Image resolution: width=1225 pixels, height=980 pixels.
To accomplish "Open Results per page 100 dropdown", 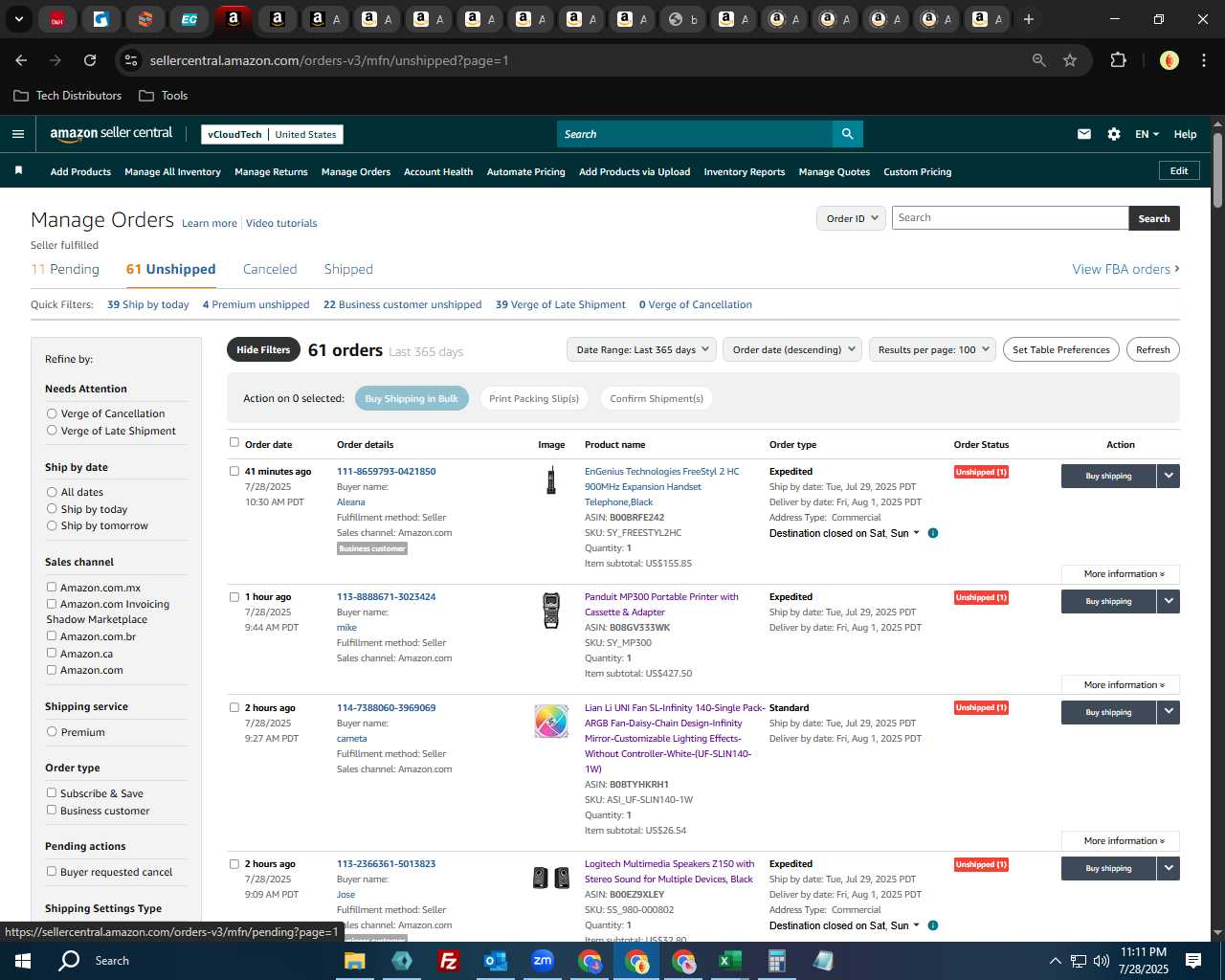I will point(932,349).
